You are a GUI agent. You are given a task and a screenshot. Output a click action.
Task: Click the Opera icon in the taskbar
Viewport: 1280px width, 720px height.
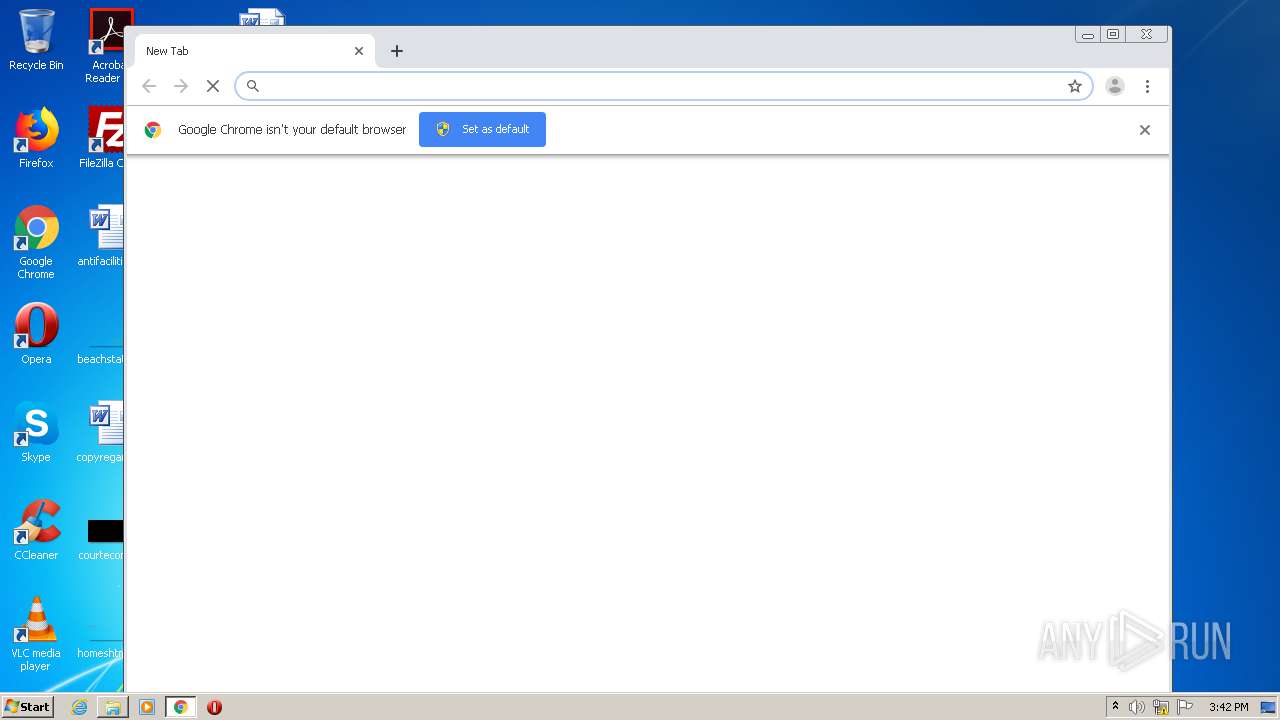214,707
